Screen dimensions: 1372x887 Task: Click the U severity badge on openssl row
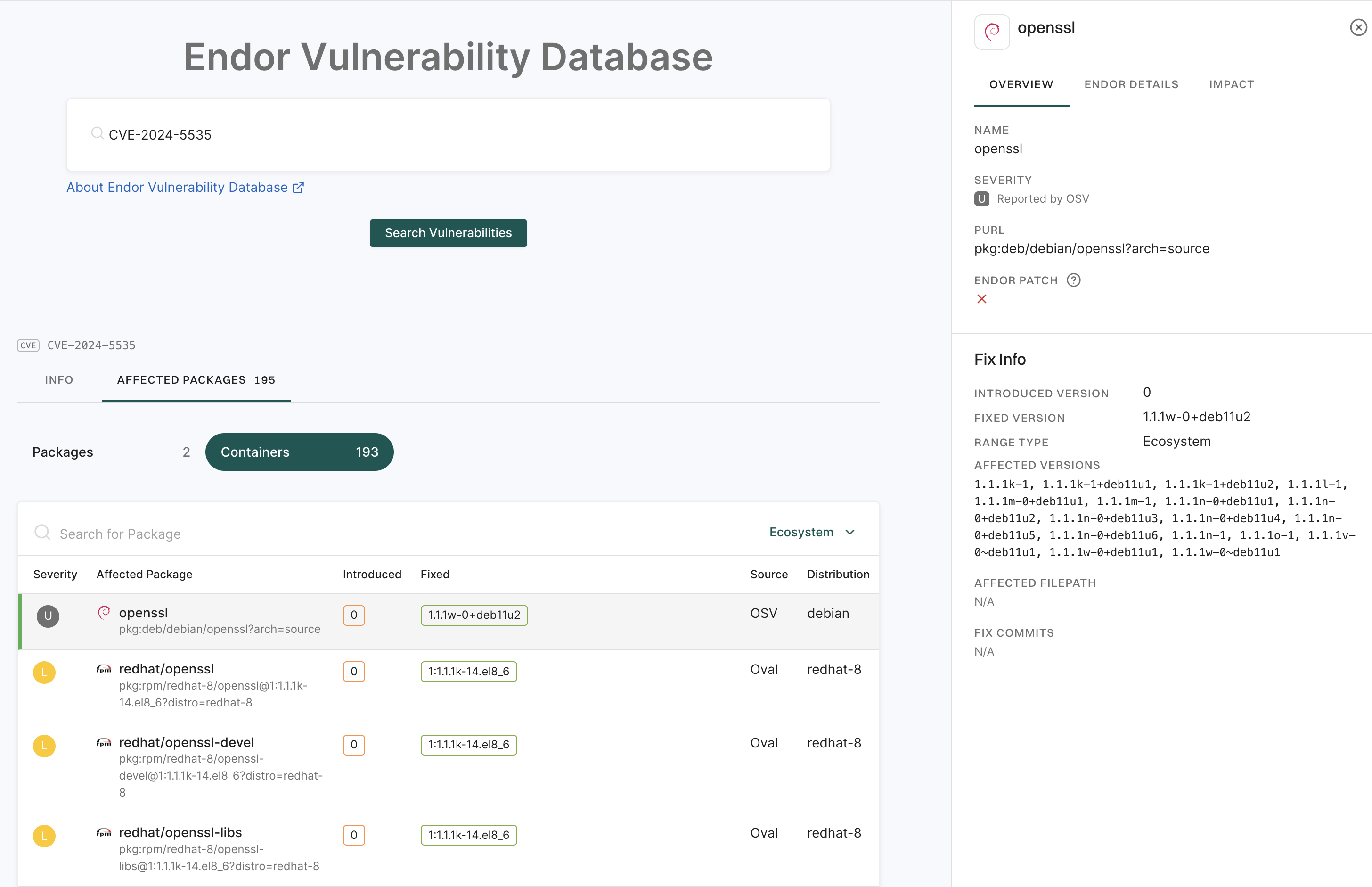tap(48, 616)
